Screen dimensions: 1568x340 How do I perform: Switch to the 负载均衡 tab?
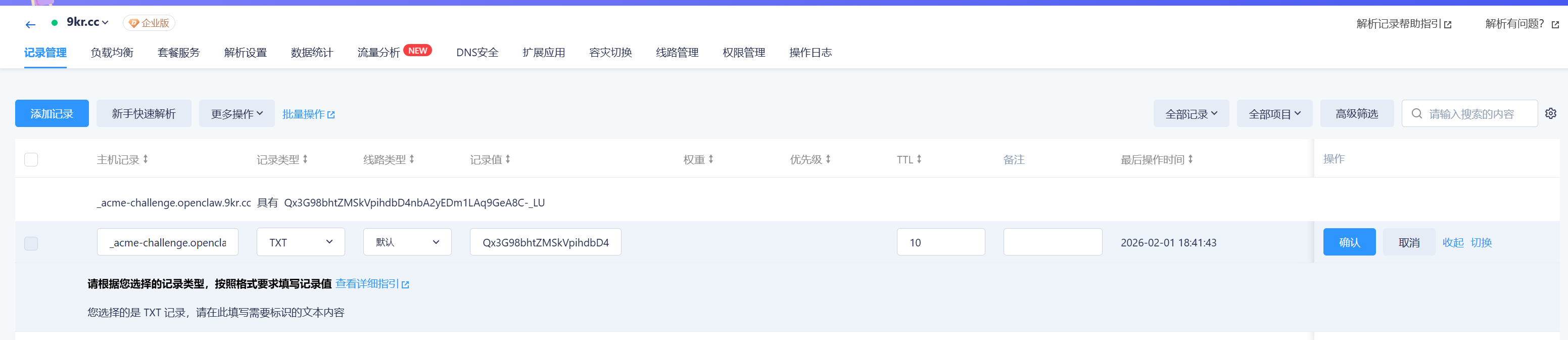pyautogui.click(x=112, y=53)
